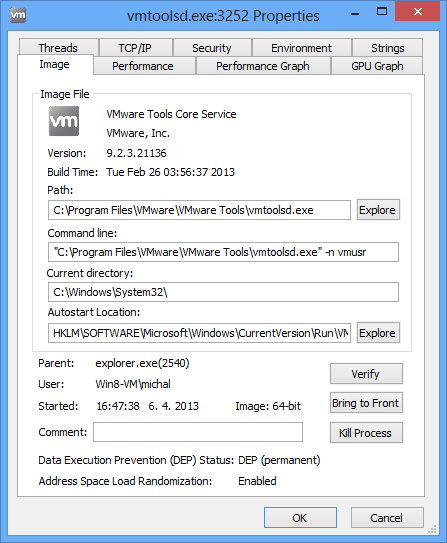The width and height of the screenshot is (447, 543).
Task: Open the Security tab
Action: point(212,47)
